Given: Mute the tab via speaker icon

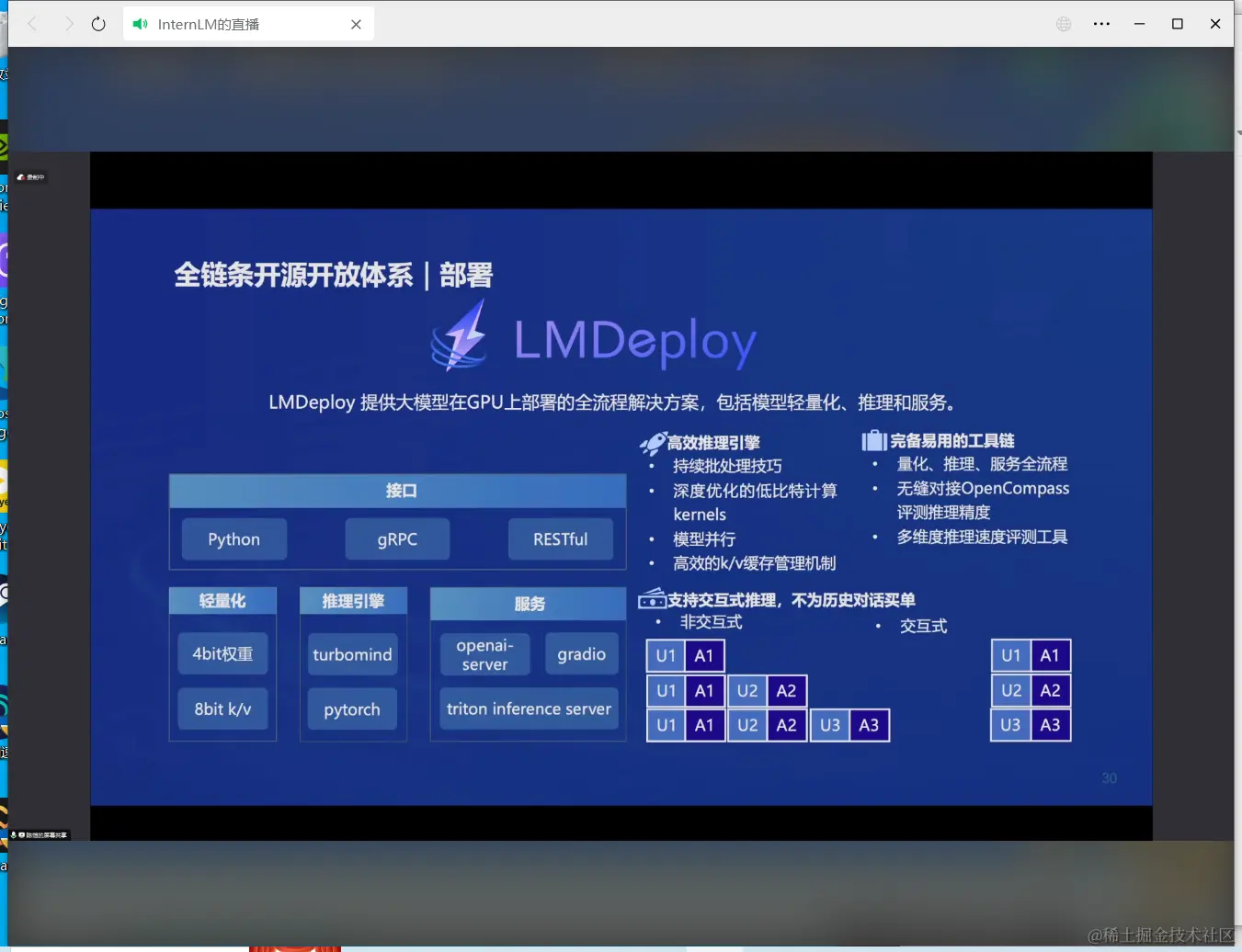Looking at the screenshot, I should 140,24.
